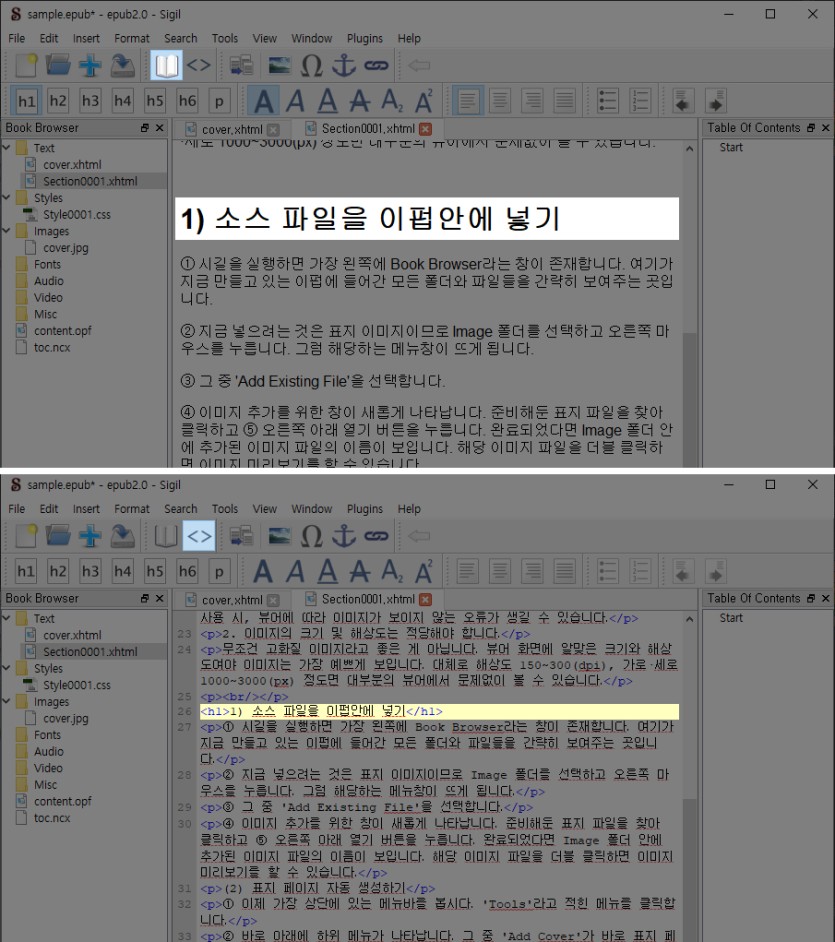Click the Insert Image icon in the lower window

pyautogui.click(x=280, y=537)
